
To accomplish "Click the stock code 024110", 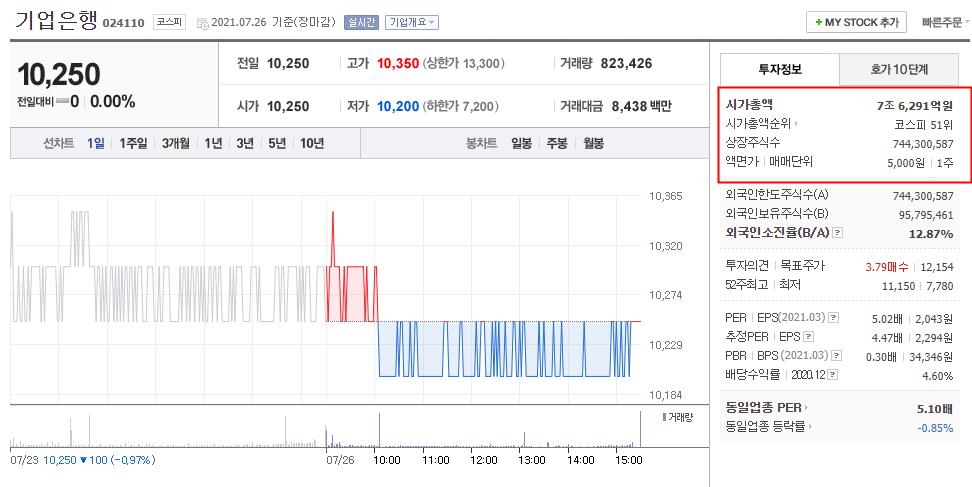I will 123,24.
